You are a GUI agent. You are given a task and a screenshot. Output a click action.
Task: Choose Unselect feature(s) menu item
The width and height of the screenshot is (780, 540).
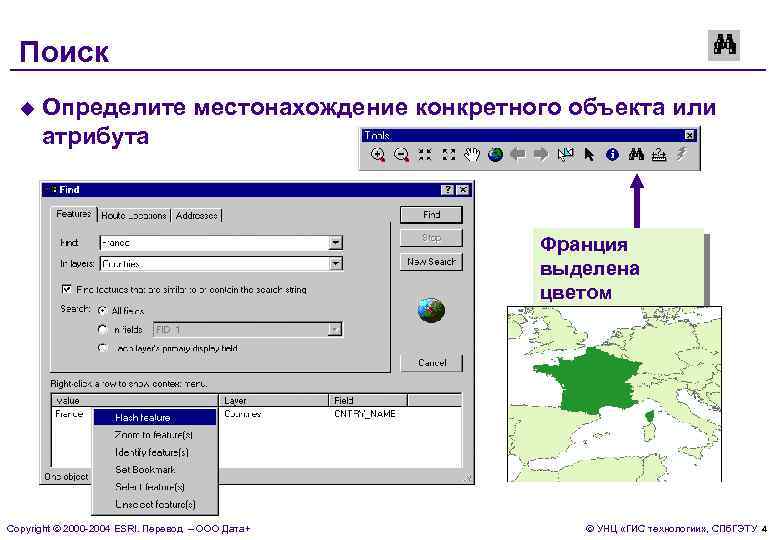click(x=155, y=504)
